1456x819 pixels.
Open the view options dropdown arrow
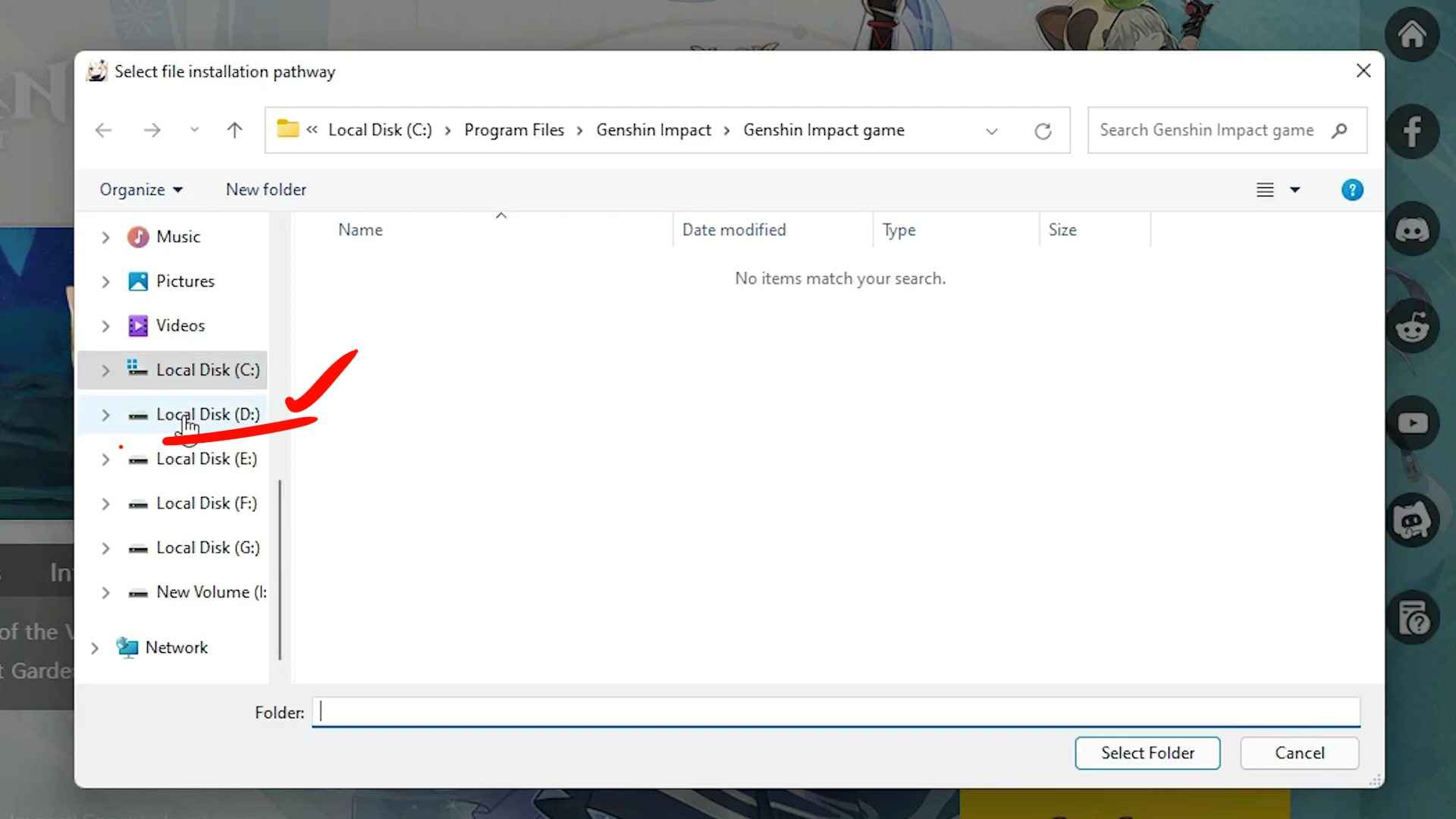pyautogui.click(x=1295, y=190)
